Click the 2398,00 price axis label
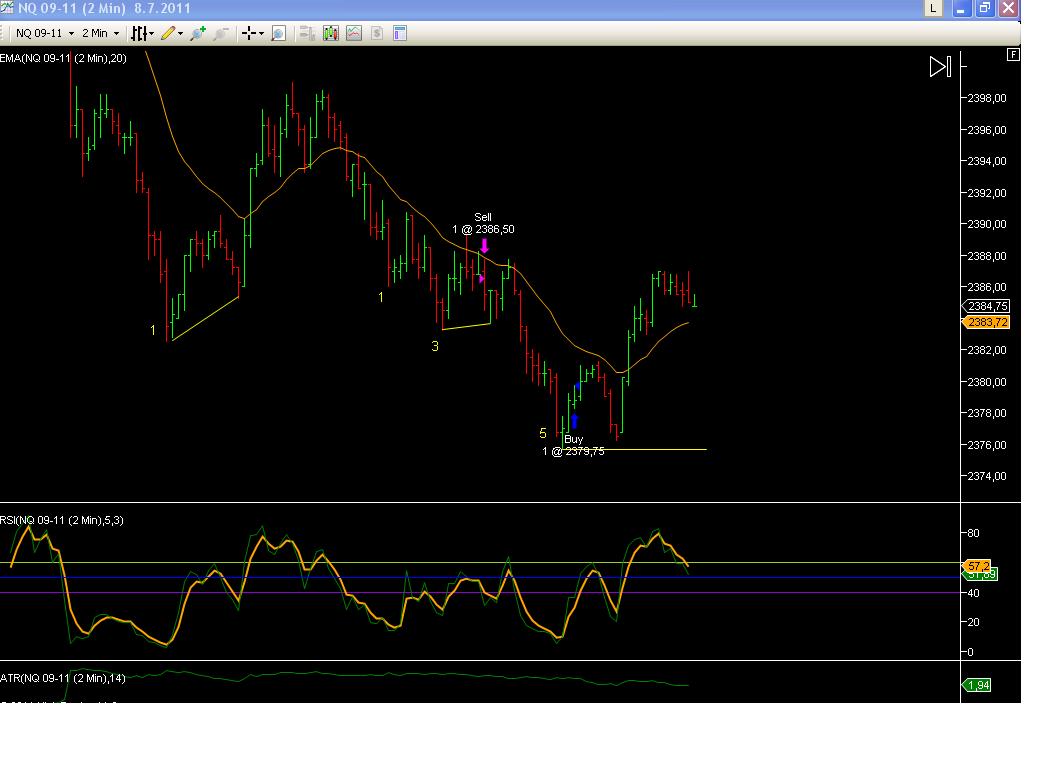The image size is (1048, 784). pyautogui.click(x=987, y=98)
